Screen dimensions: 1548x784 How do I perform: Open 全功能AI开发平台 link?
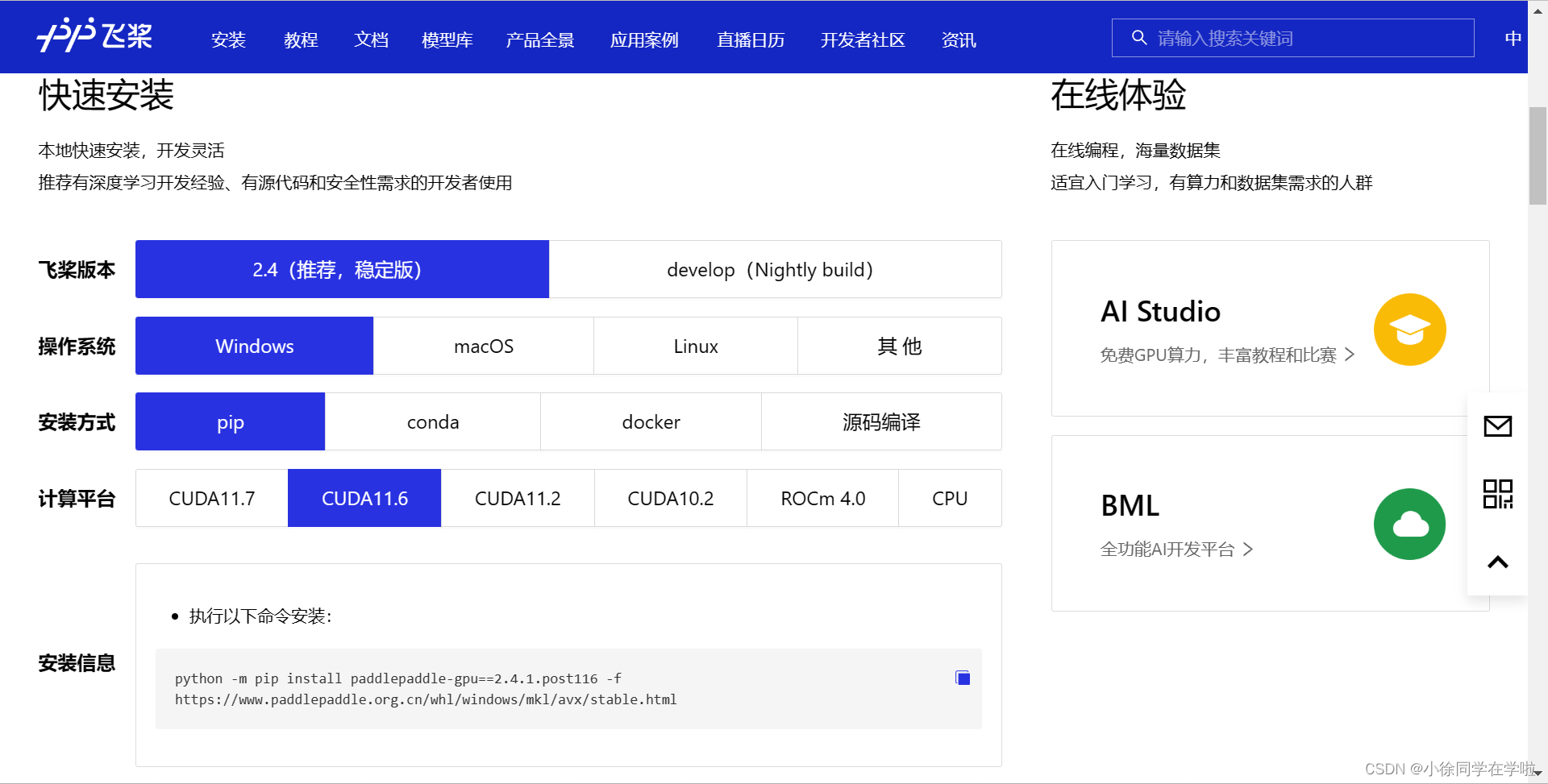[1176, 550]
